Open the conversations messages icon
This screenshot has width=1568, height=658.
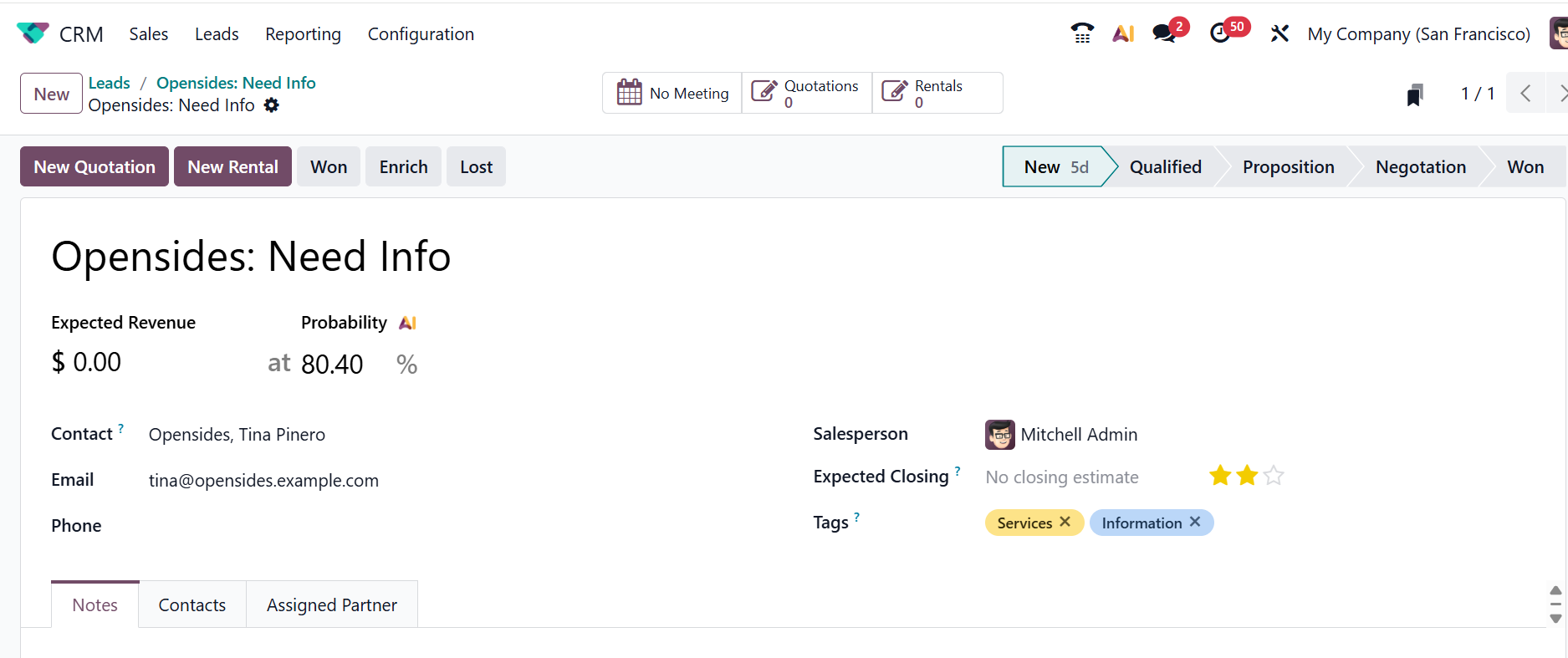tap(1163, 33)
